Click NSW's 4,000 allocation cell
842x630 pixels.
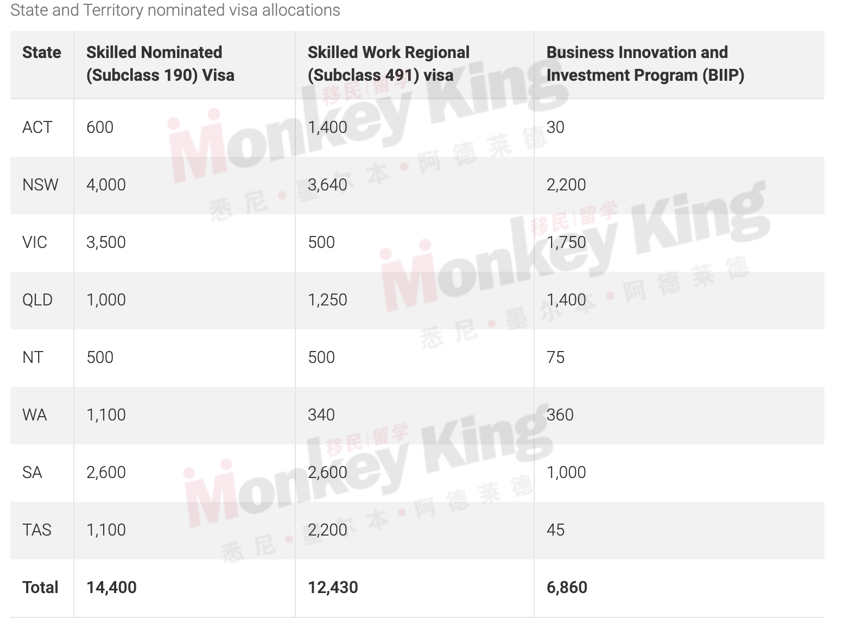pyautogui.click(x=106, y=185)
